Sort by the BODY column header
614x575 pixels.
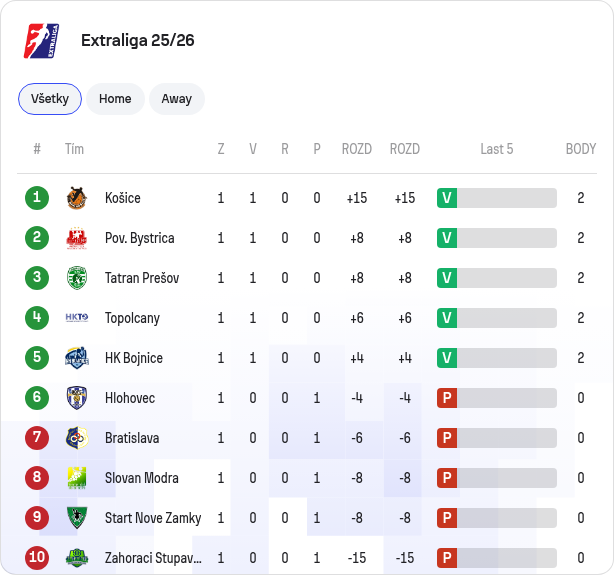point(581,149)
